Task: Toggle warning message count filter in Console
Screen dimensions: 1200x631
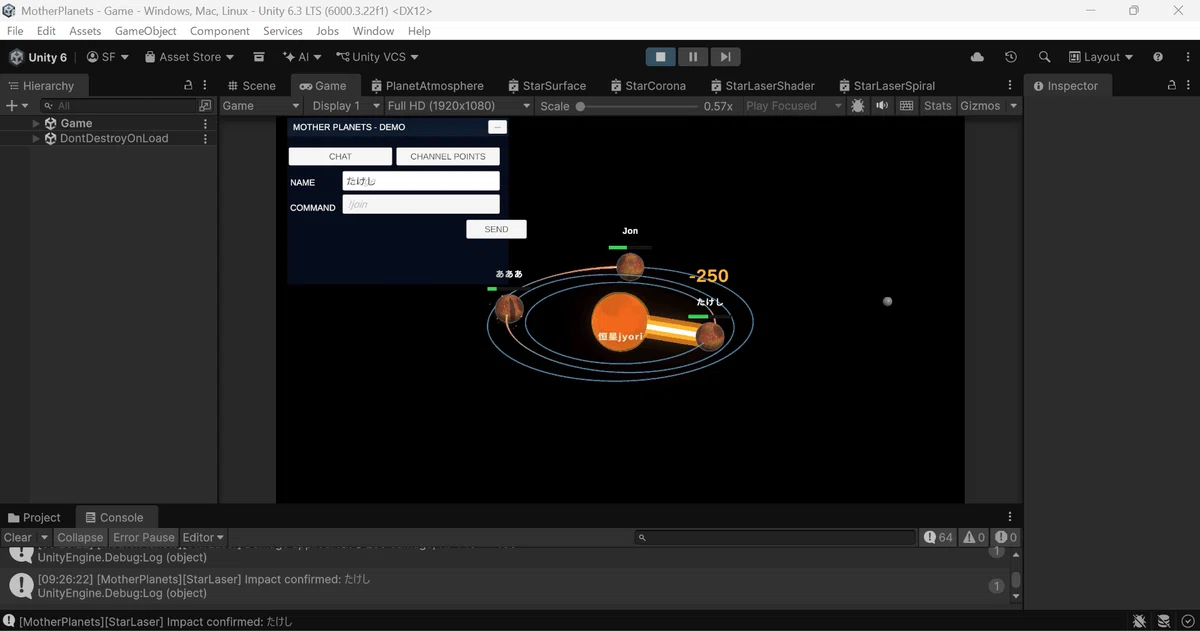Action: pyautogui.click(x=974, y=537)
